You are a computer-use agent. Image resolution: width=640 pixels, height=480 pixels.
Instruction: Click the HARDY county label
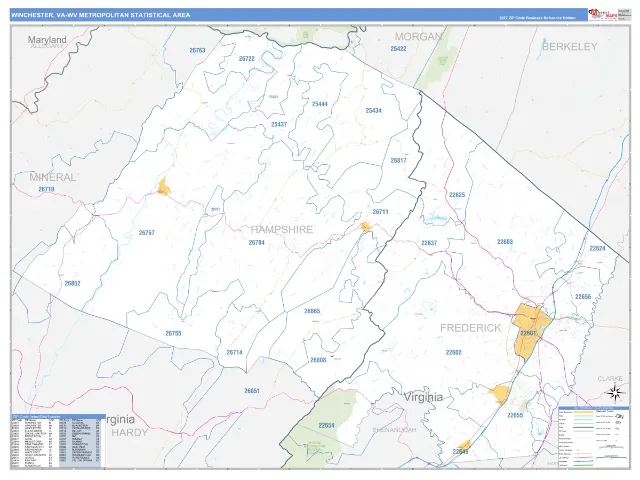[130, 432]
